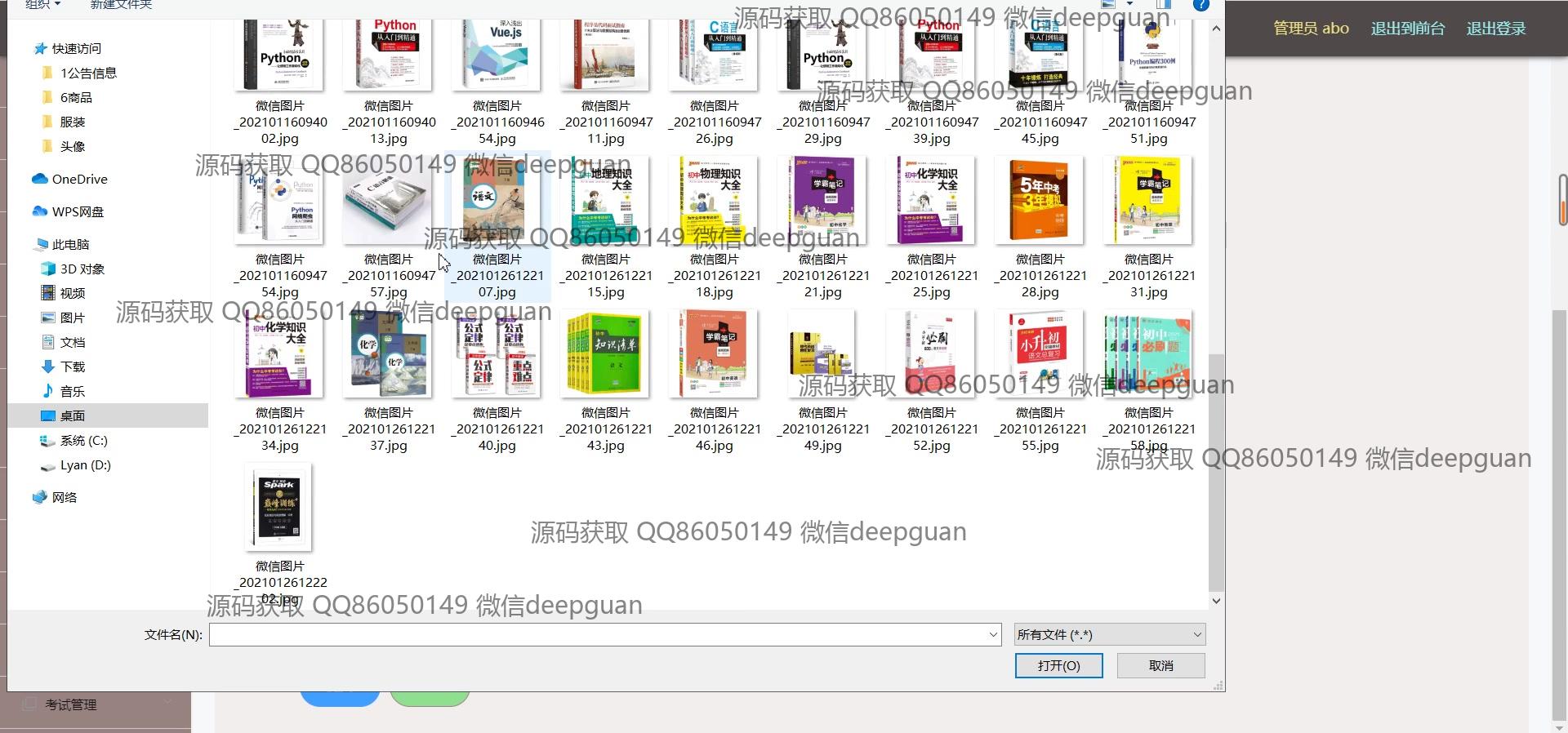Open the 快速访问 quick access node

click(x=68, y=48)
